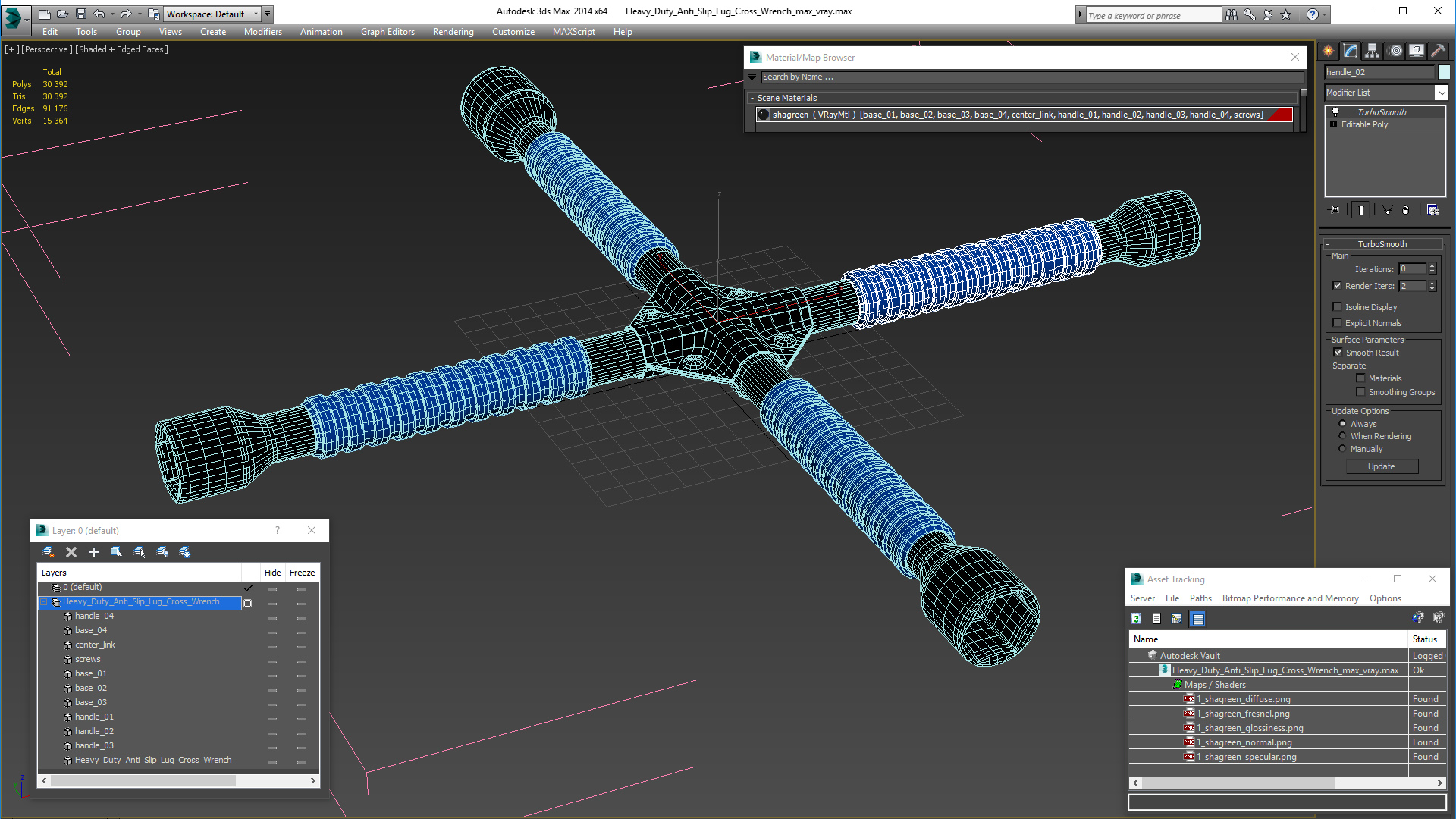This screenshot has width=1456, height=819.
Task: Switch to the Motion command panel
Action: [1395, 51]
